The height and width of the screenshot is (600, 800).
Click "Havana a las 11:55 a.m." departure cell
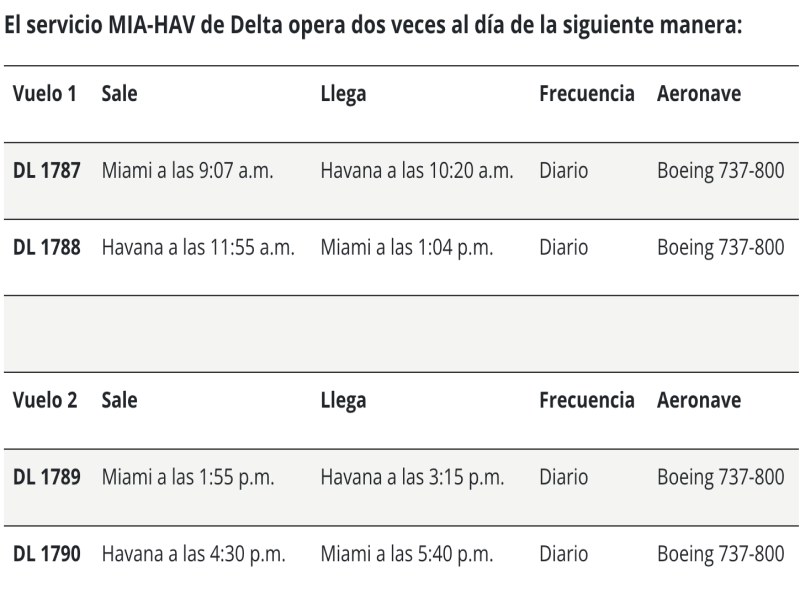point(197,247)
